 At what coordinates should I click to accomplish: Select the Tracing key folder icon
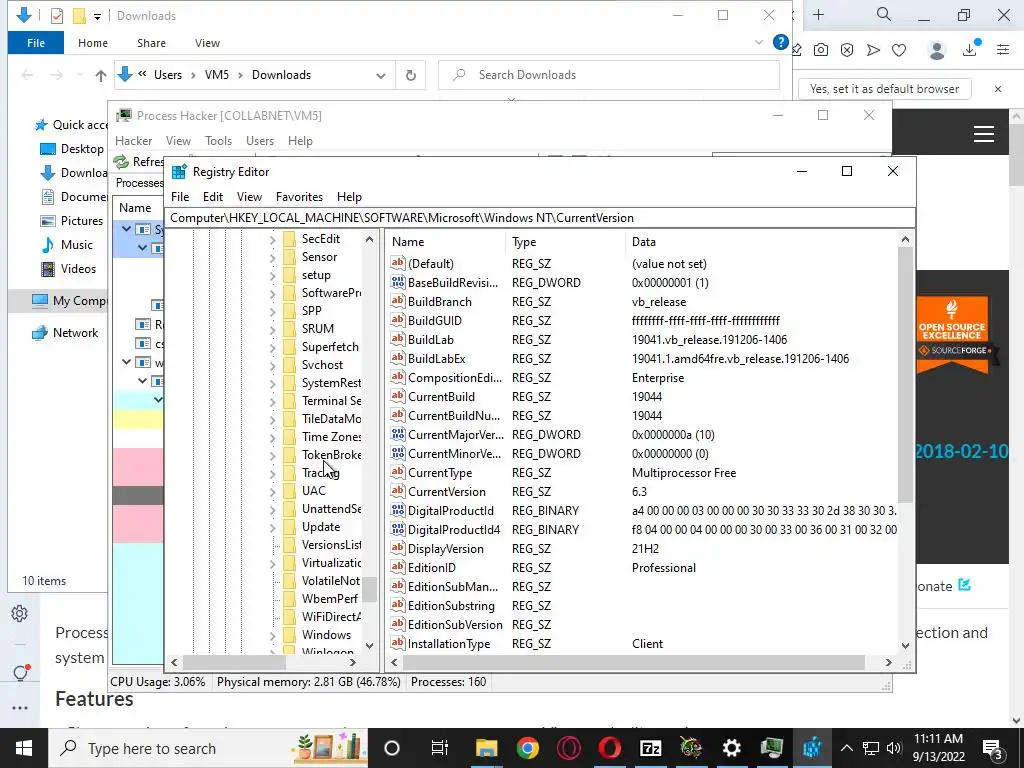[x=289, y=473]
